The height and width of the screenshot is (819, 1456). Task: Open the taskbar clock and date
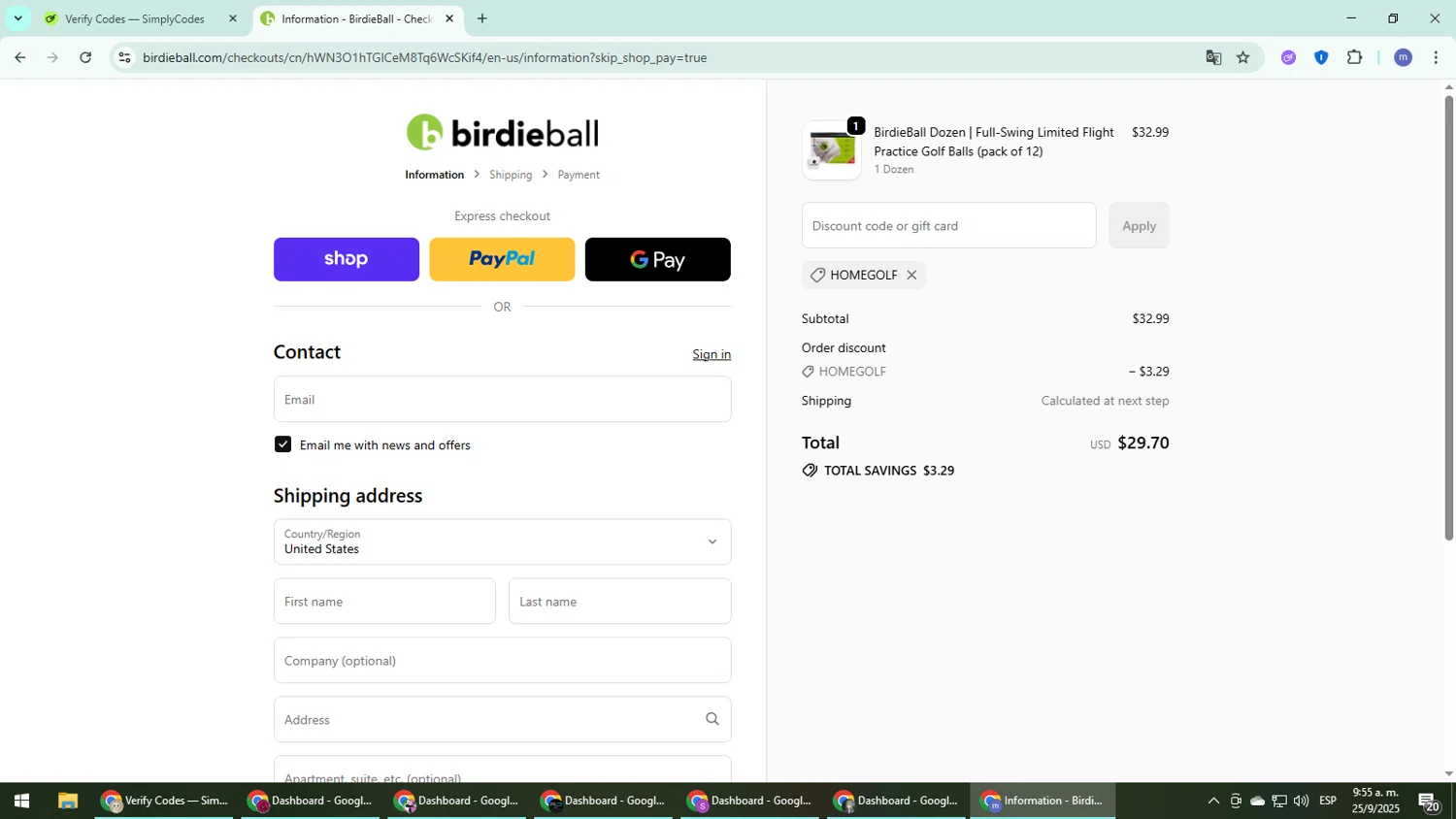click(1375, 801)
